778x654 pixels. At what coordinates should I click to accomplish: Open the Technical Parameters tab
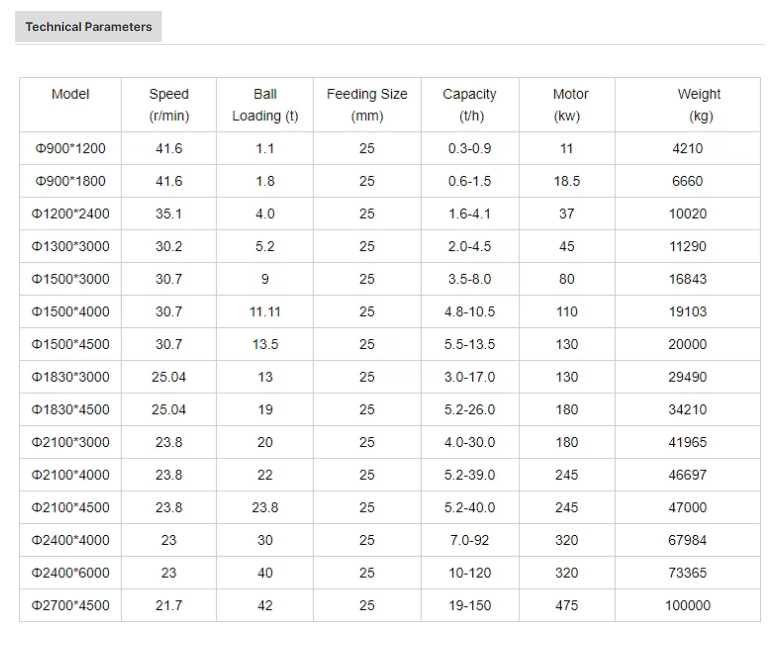coord(88,27)
